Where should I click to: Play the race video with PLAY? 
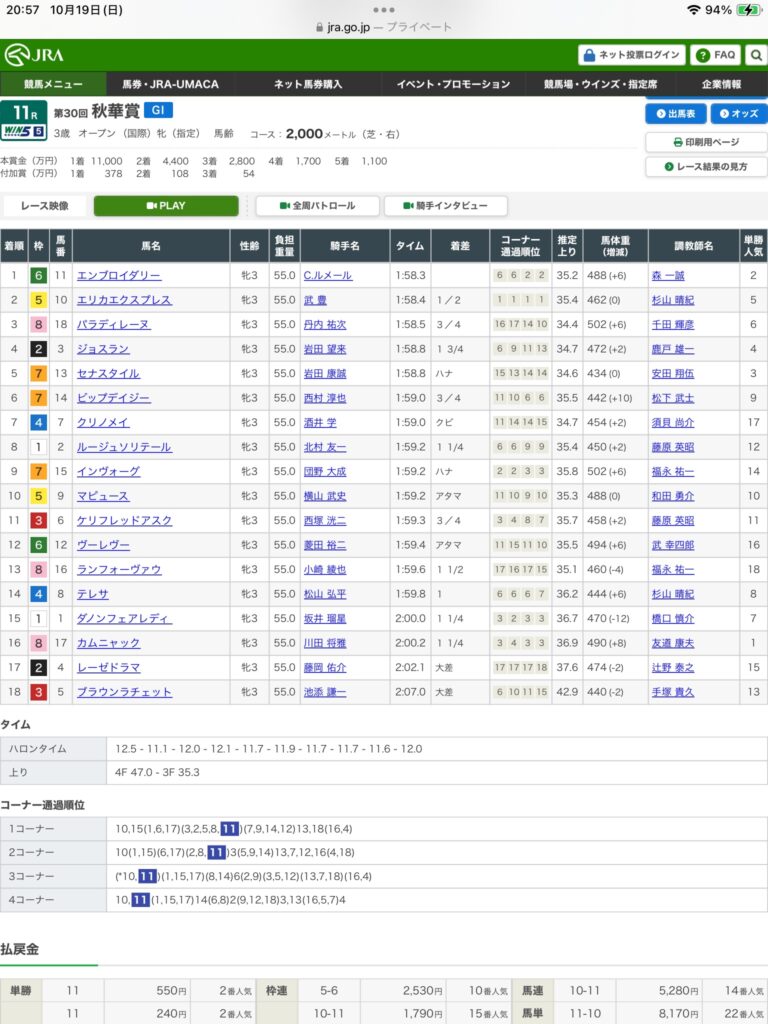[x=166, y=206]
